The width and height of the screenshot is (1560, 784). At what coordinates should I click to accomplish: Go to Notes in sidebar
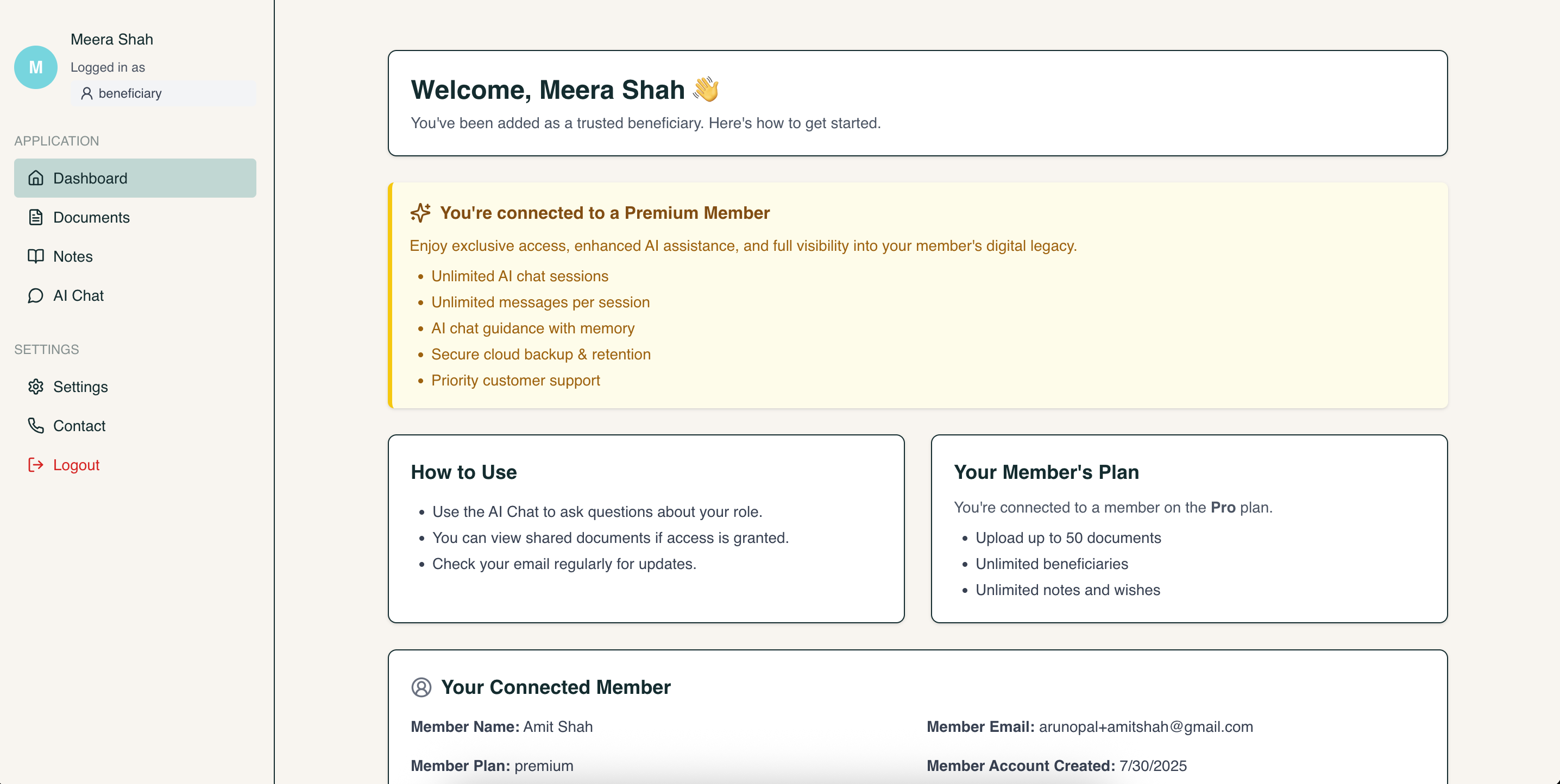pyautogui.click(x=73, y=256)
